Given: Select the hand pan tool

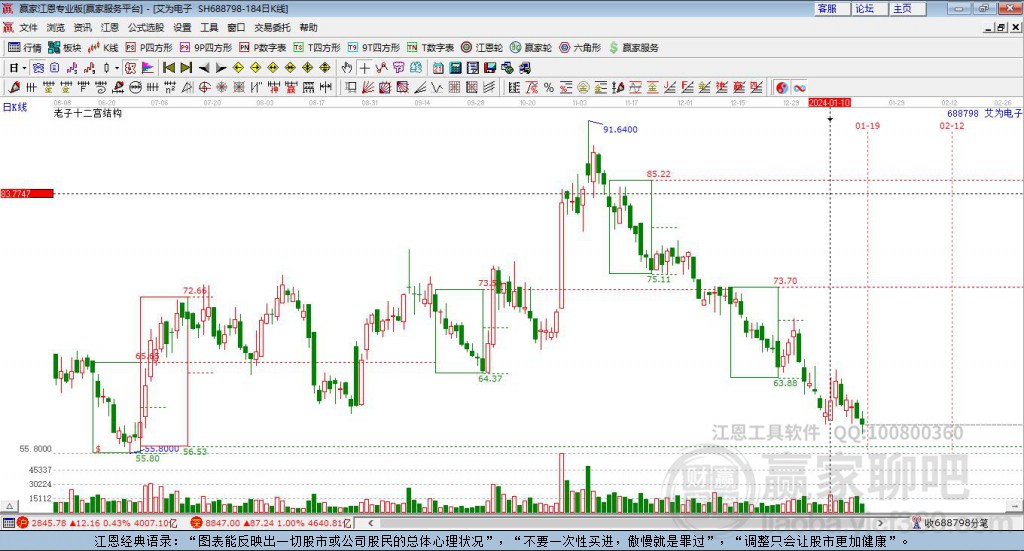Looking at the screenshot, I should 346,68.
